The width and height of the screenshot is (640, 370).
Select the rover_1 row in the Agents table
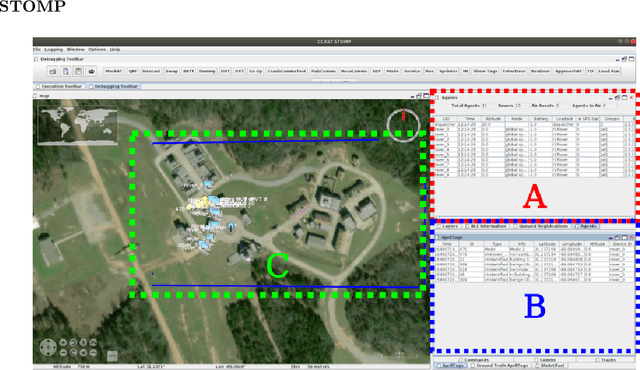(534, 134)
